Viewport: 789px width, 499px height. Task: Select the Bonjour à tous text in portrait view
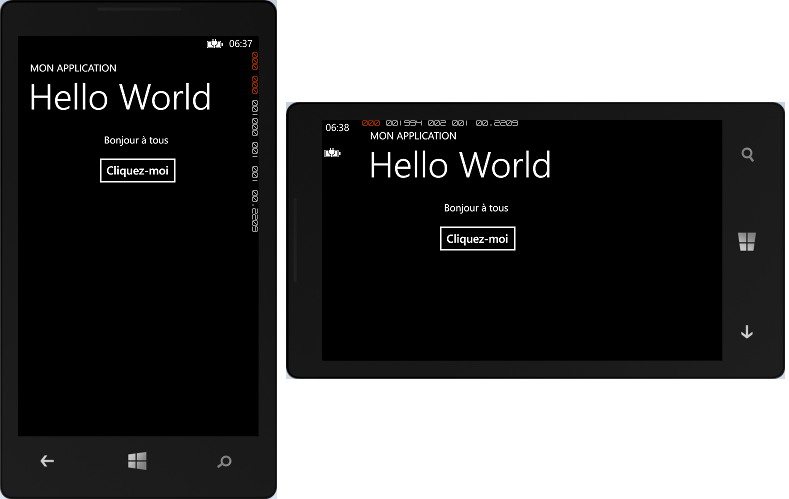click(136, 140)
